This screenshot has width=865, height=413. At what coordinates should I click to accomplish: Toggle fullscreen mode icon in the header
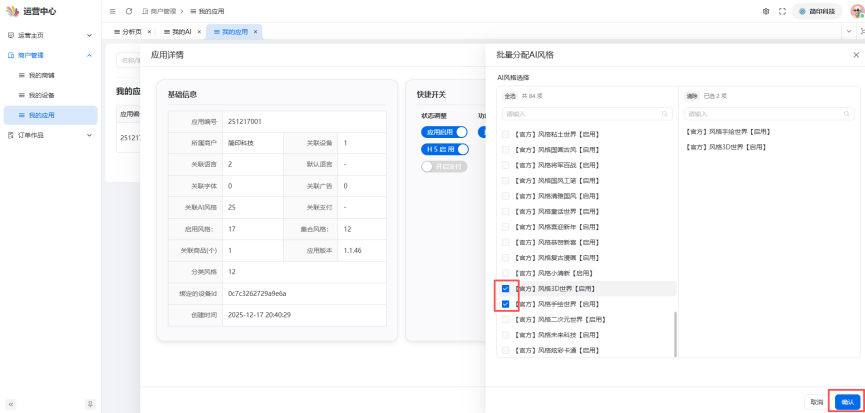(782, 11)
